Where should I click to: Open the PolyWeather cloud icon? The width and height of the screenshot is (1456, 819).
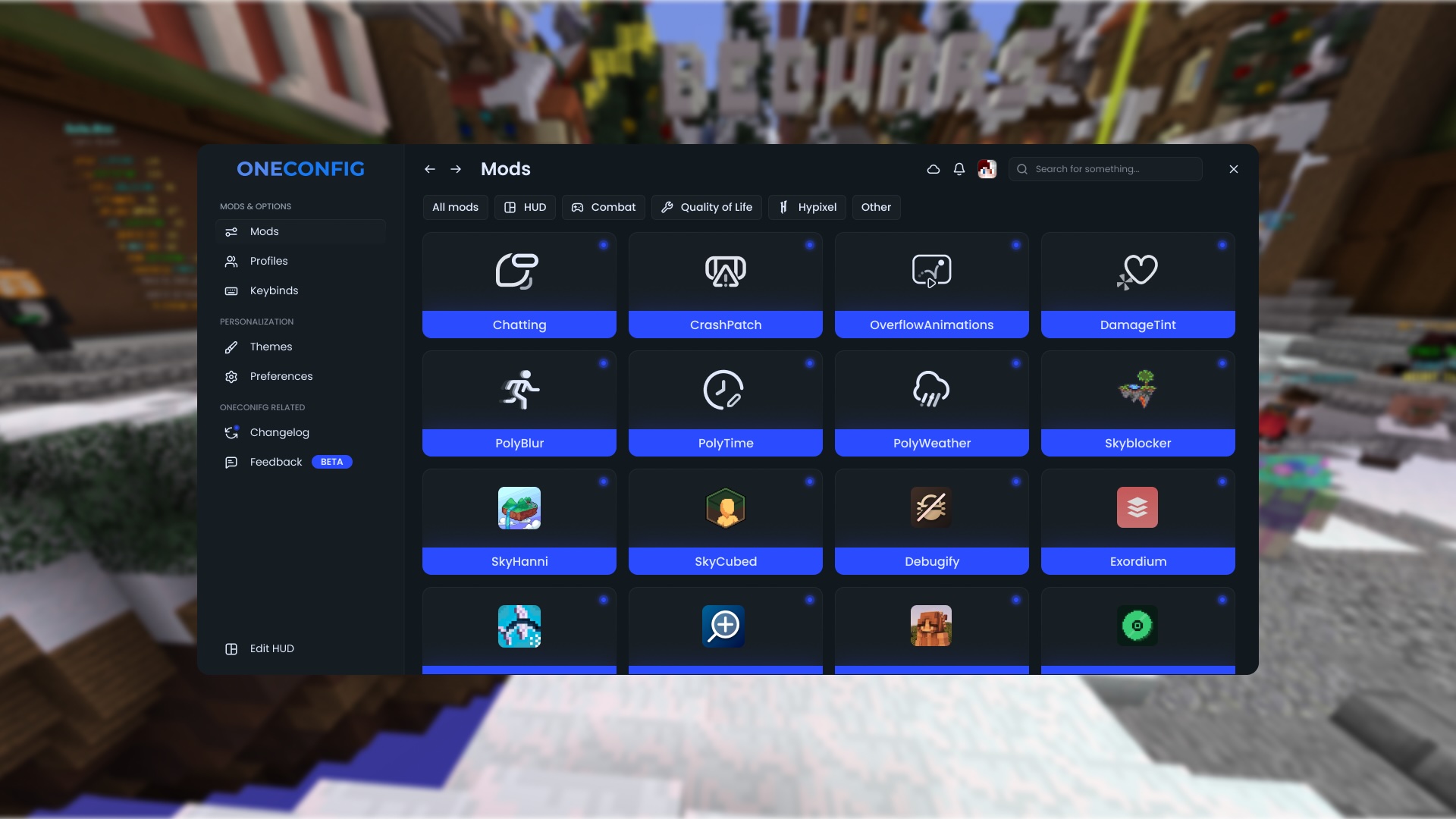coord(931,389)
